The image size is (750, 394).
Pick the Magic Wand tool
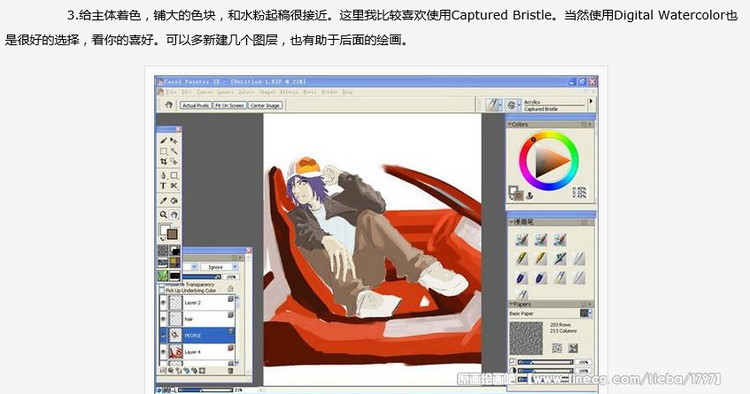click(x=174, y=151)
